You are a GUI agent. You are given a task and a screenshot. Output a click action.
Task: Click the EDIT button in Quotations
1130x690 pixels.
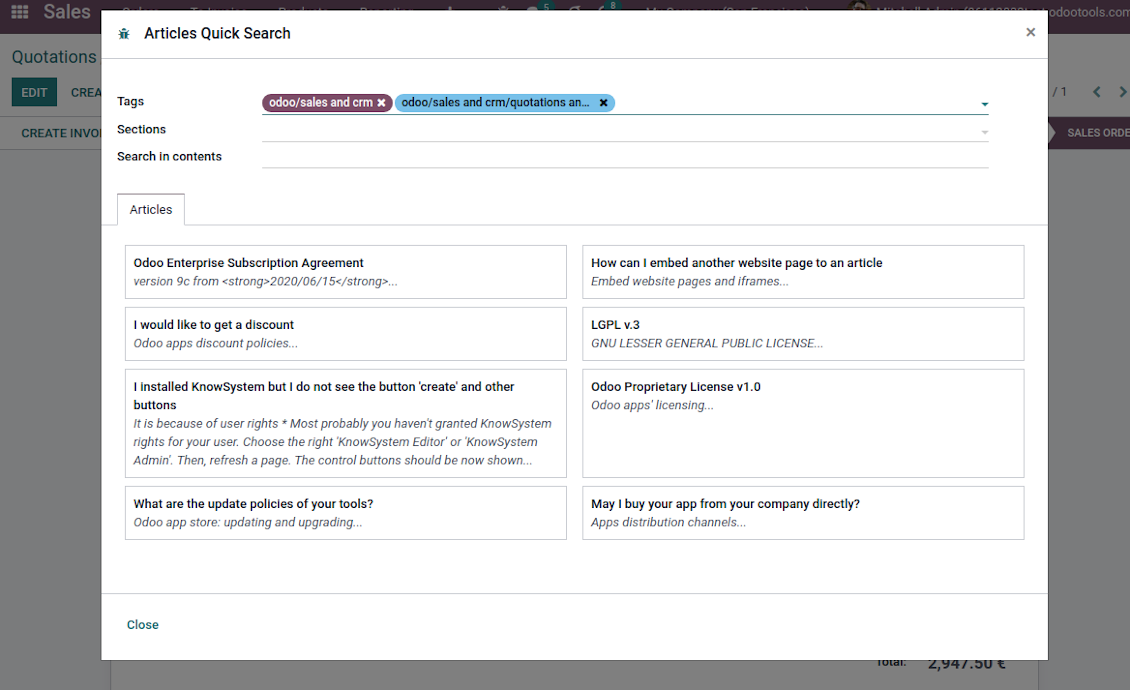(x=34, y=92)
